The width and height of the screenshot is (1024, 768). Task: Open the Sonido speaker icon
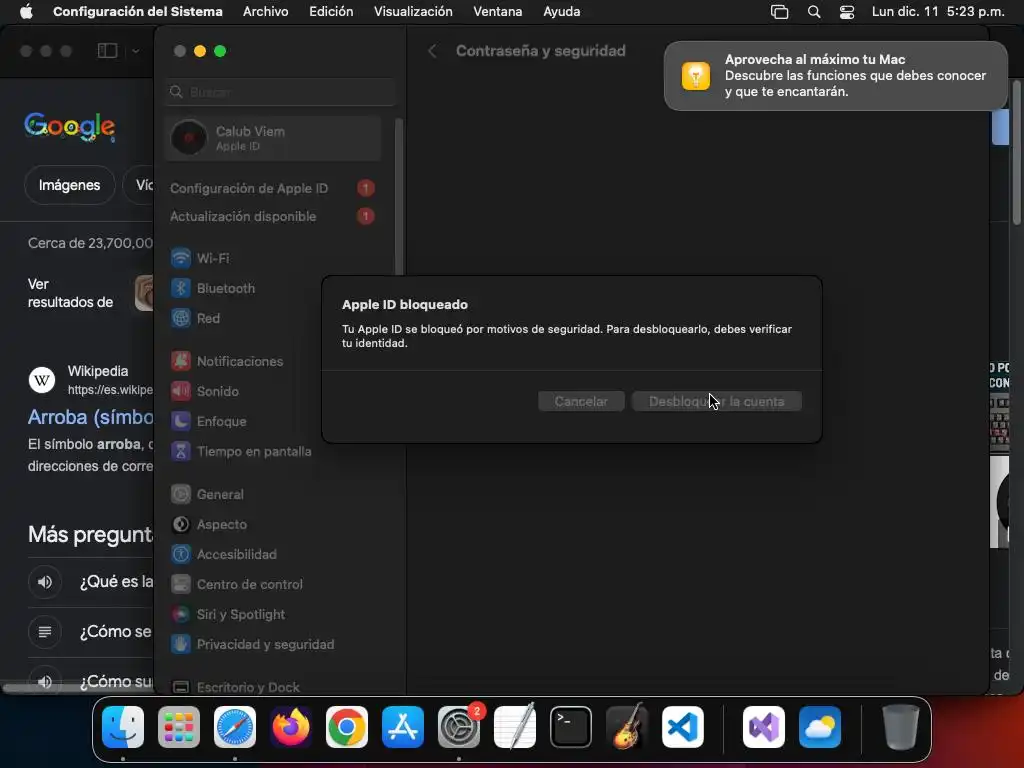click(x=181, y=391)
